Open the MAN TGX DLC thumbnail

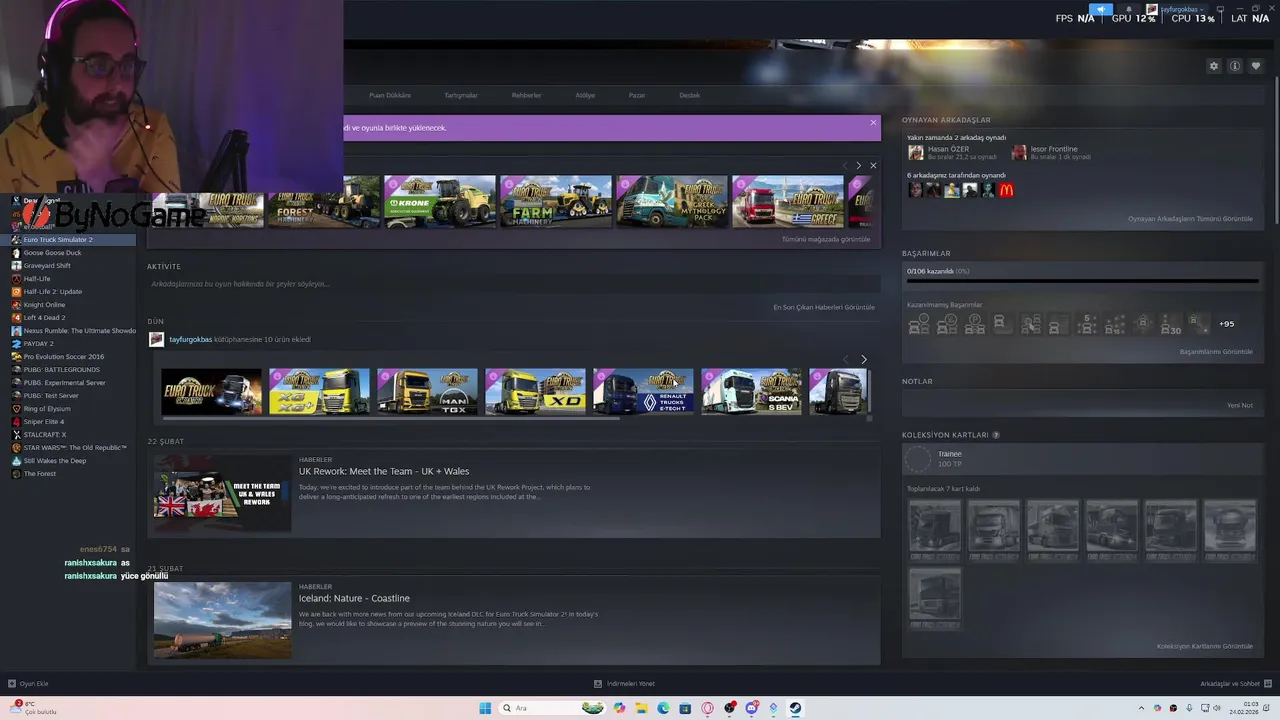(427, 391)
